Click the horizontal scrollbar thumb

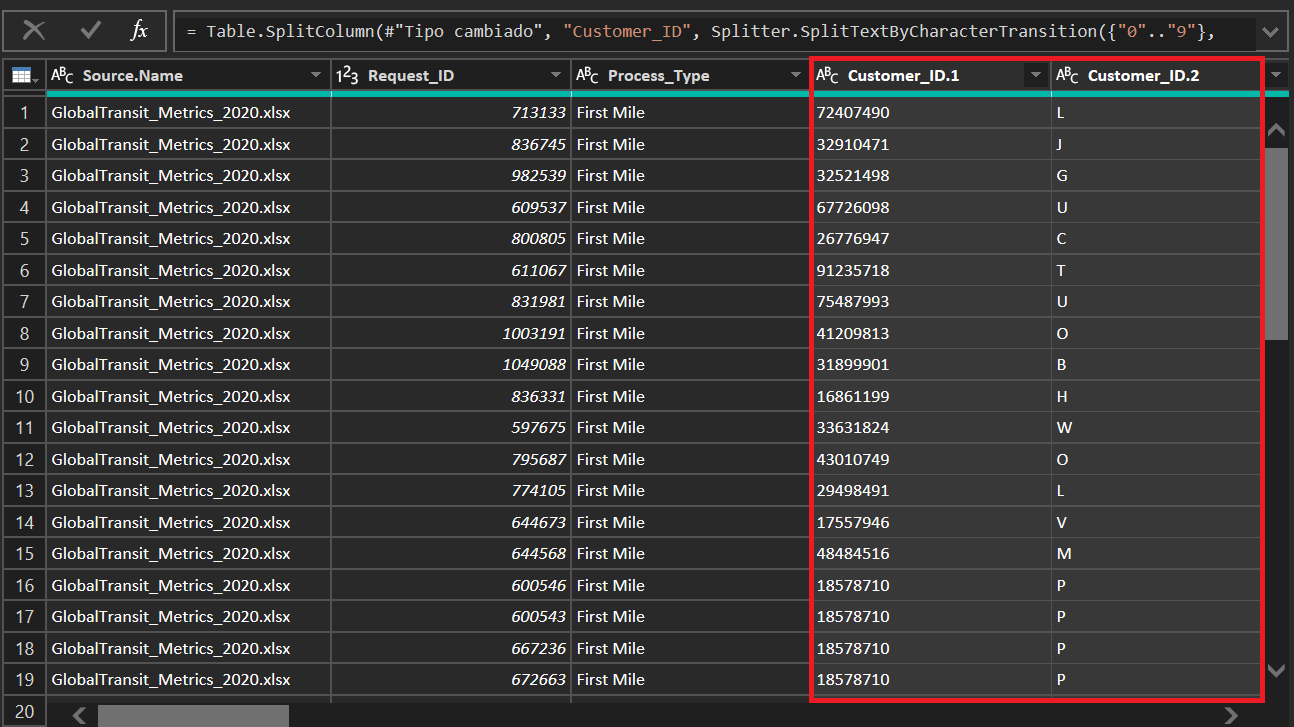tap(193, 715)
